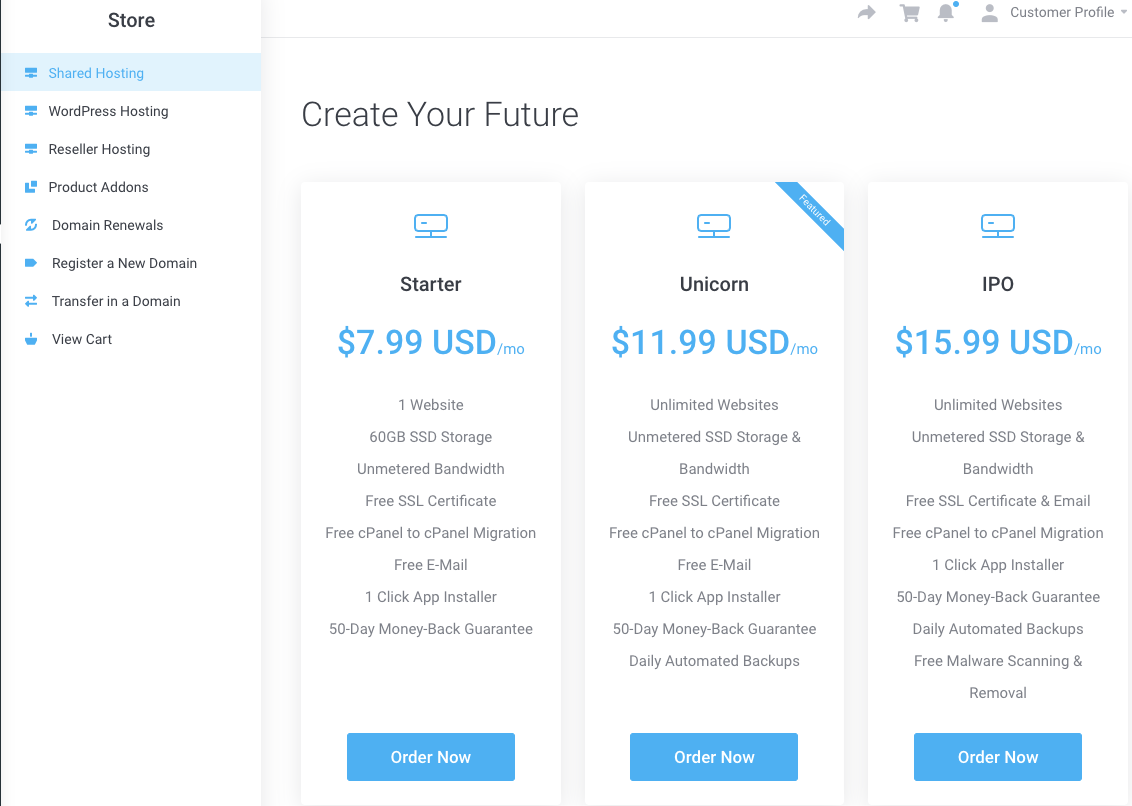Click the Domain Renewals refresh icon
Viewport: 1132px width, 806px height.
pyautogui.click(x=31, y=225)
